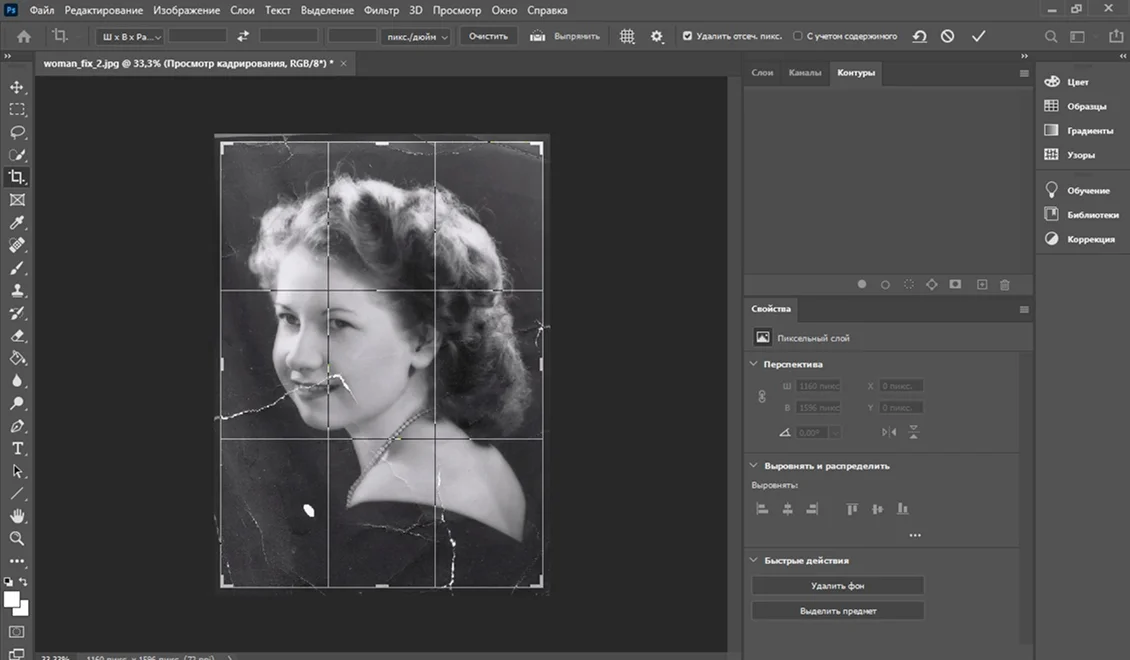This screenshot has width=1130, height=660.
Task: Open the crop grid overlay options icon
Action: click(627, 36)
